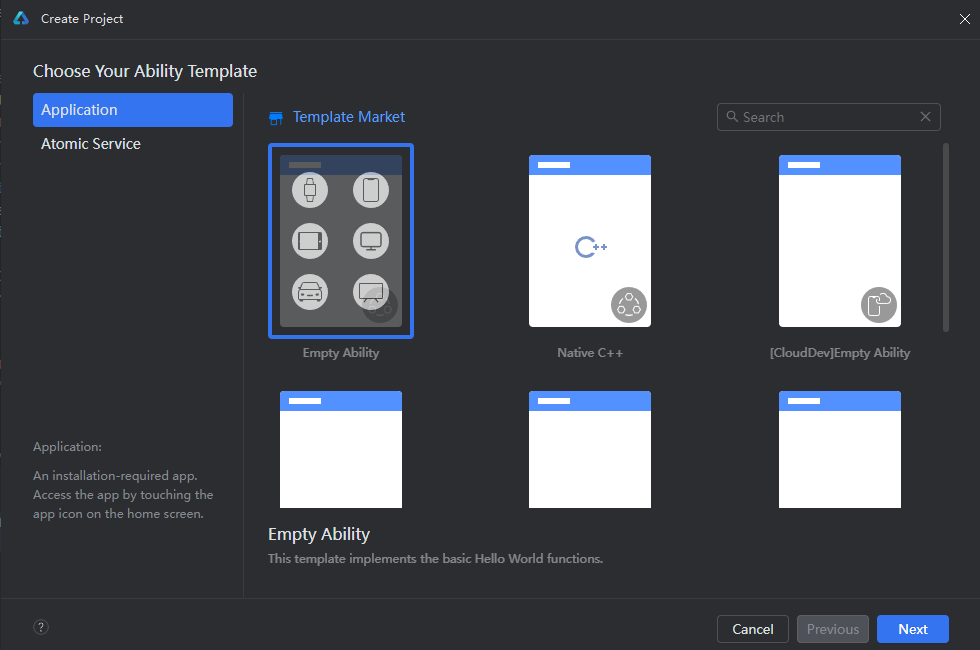
Task: Click the TV monitor device icon
Action: tap(371, 241)
